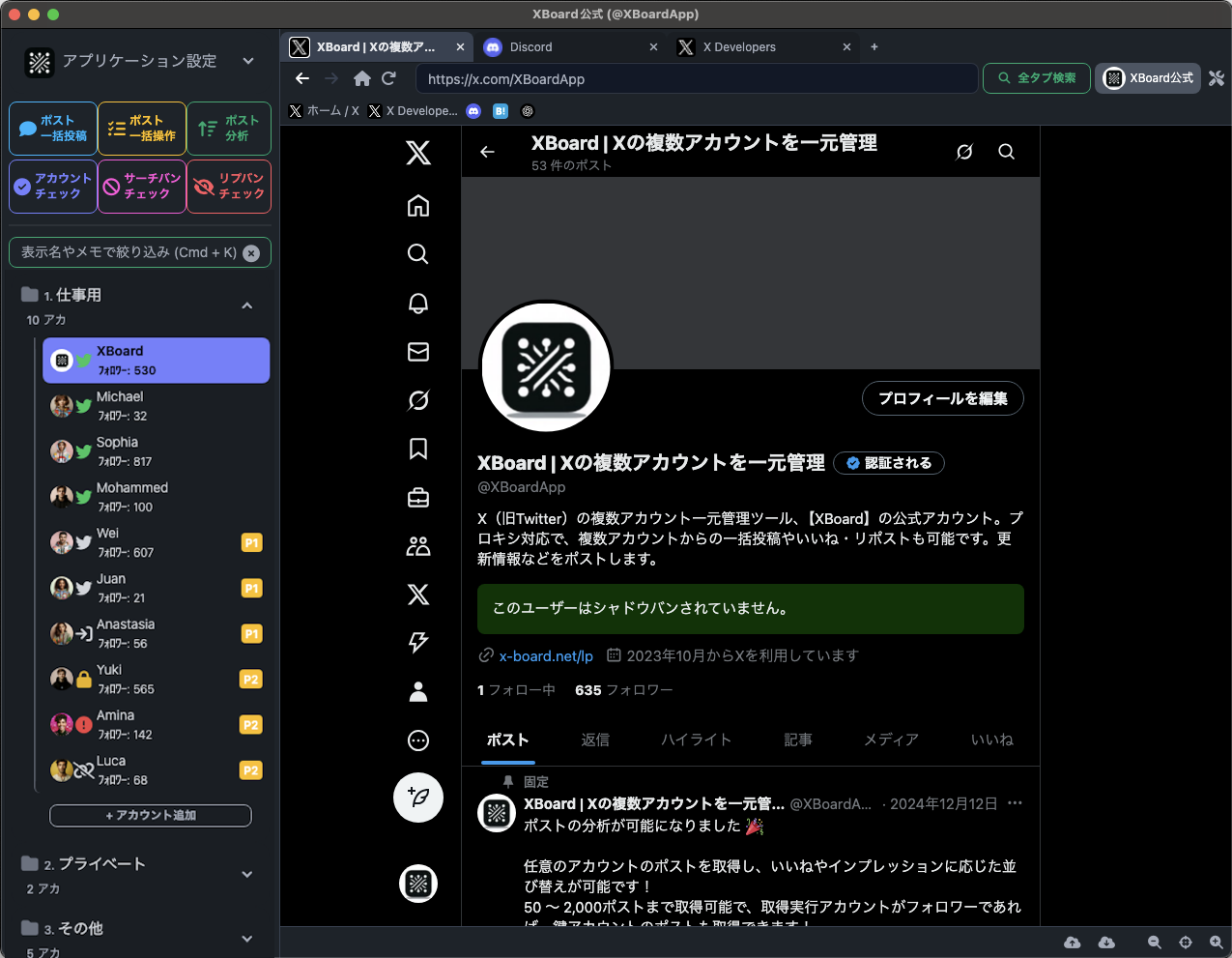Click the account name filter field

pyautogui.click(x=140, y=252)
